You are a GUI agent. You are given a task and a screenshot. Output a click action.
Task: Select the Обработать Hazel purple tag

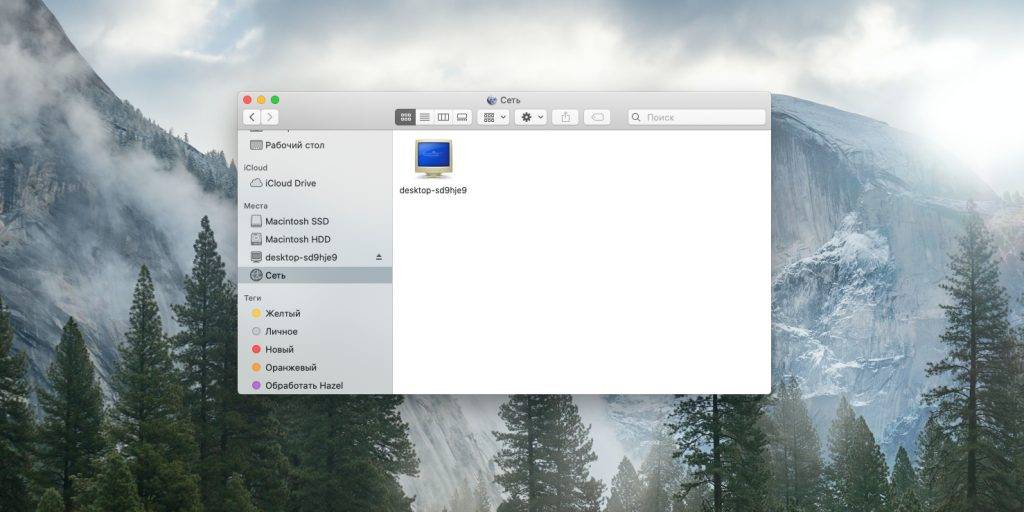[302, 385]
